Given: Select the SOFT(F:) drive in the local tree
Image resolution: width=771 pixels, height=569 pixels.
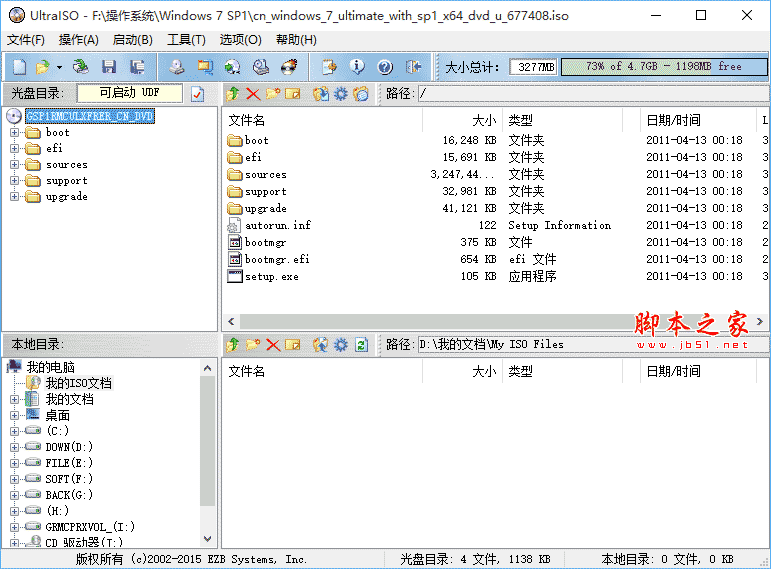Looking at the screenshot, I should [69, 479].
